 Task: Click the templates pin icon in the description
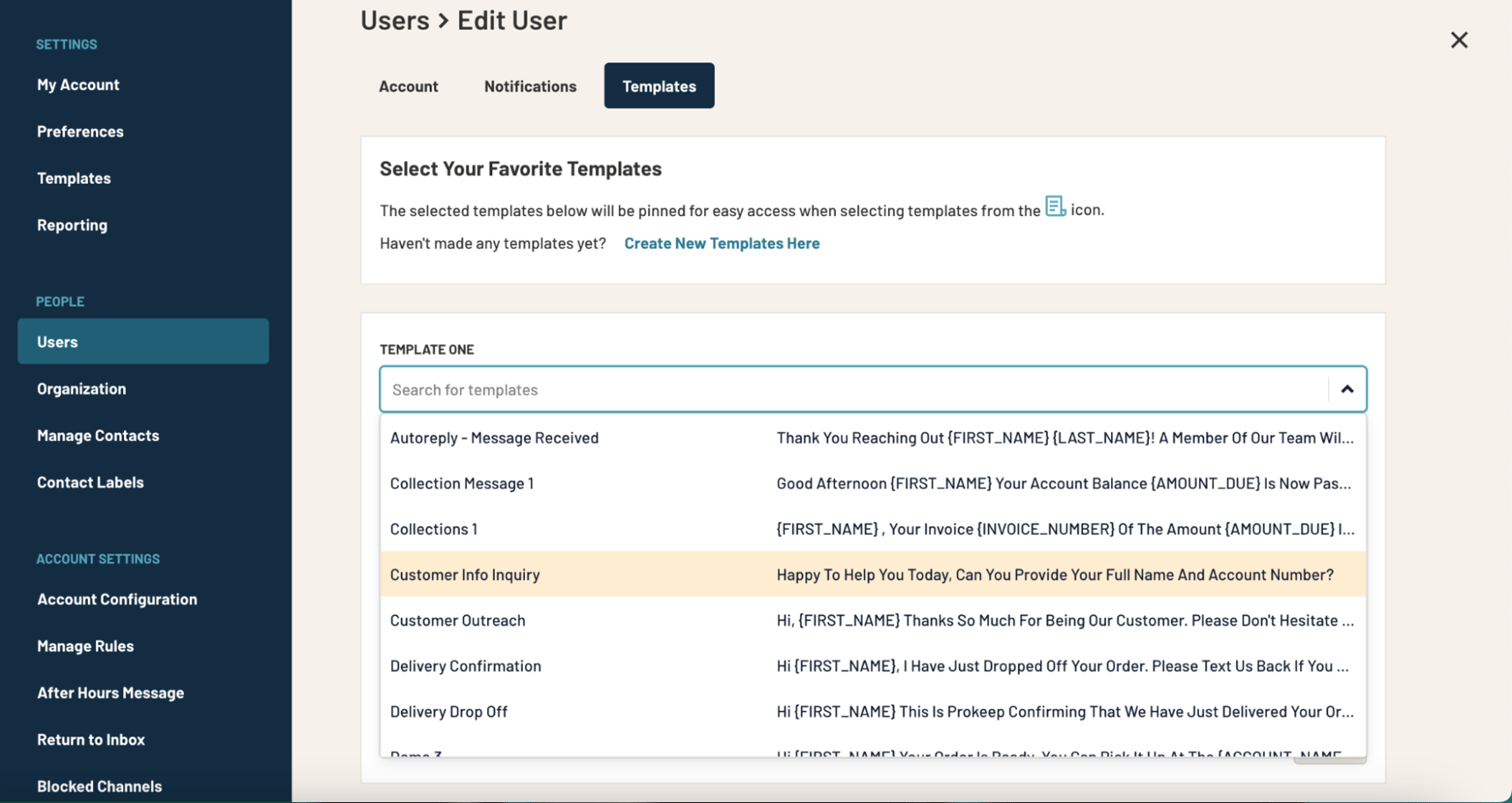point(1055,206)
